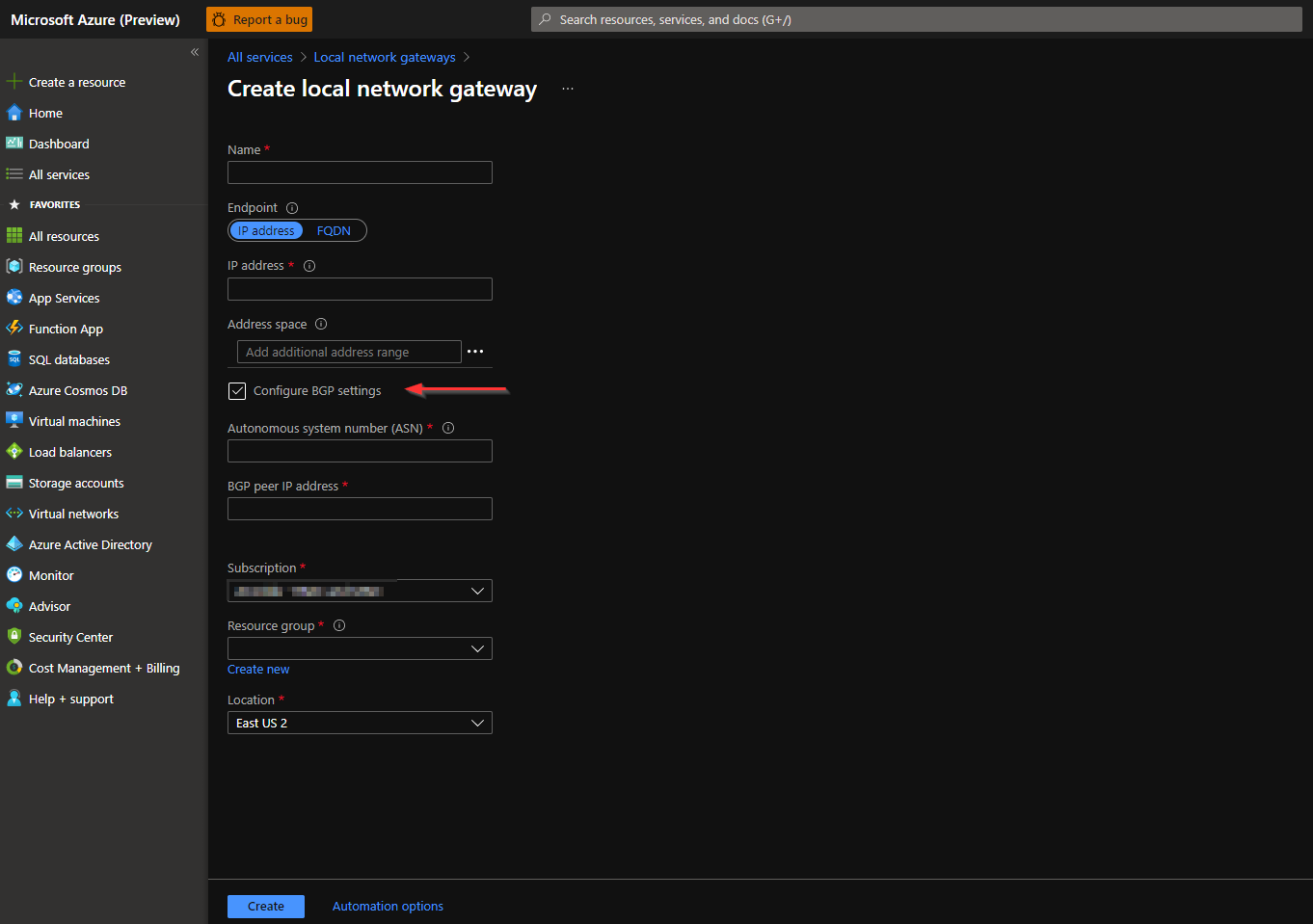
Task: Click the IP address input field
Action: pyautogui.click(x=360, y=289)
